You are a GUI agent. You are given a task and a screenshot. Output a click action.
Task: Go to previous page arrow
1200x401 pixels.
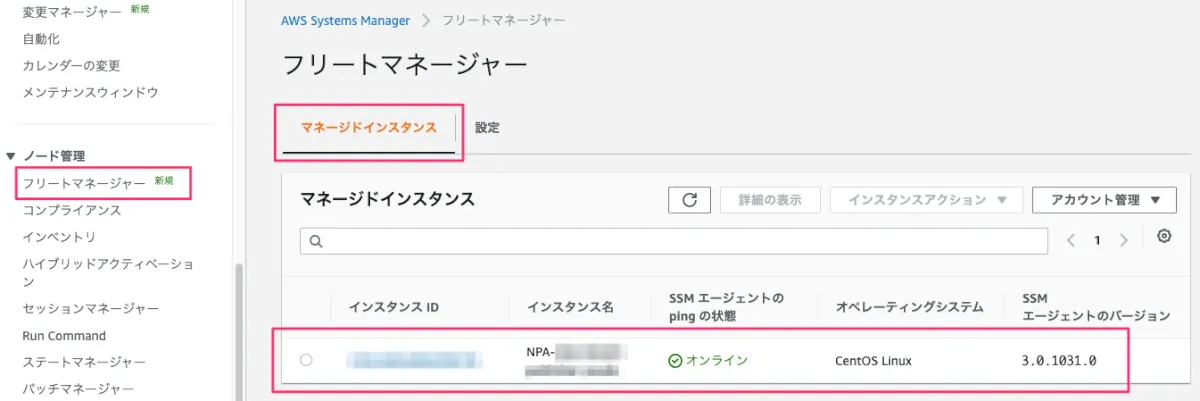(1071, 240)
